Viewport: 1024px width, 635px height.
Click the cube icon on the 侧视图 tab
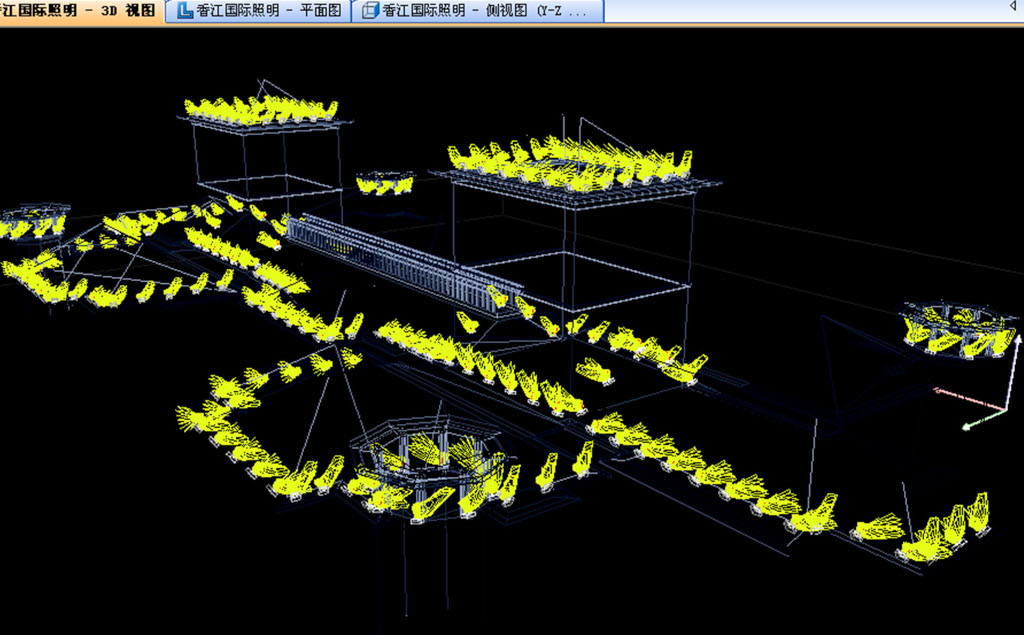[370, 11]
